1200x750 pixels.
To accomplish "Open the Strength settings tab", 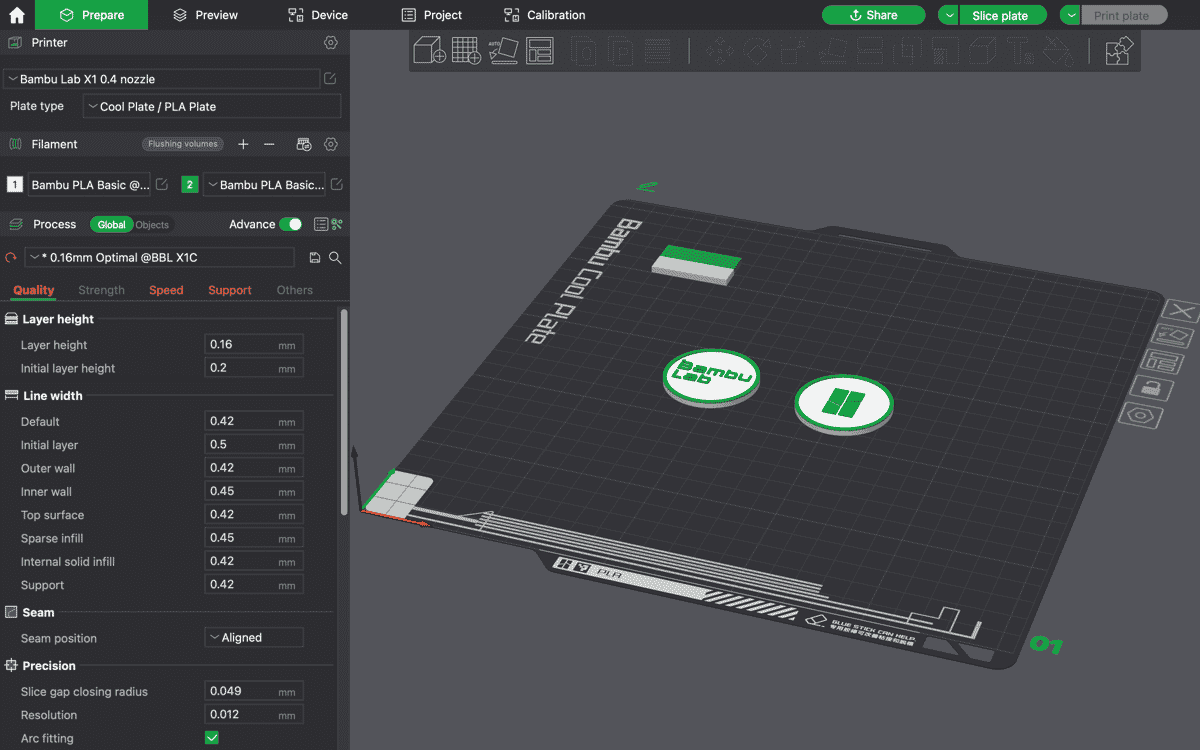I will [101, 290].
